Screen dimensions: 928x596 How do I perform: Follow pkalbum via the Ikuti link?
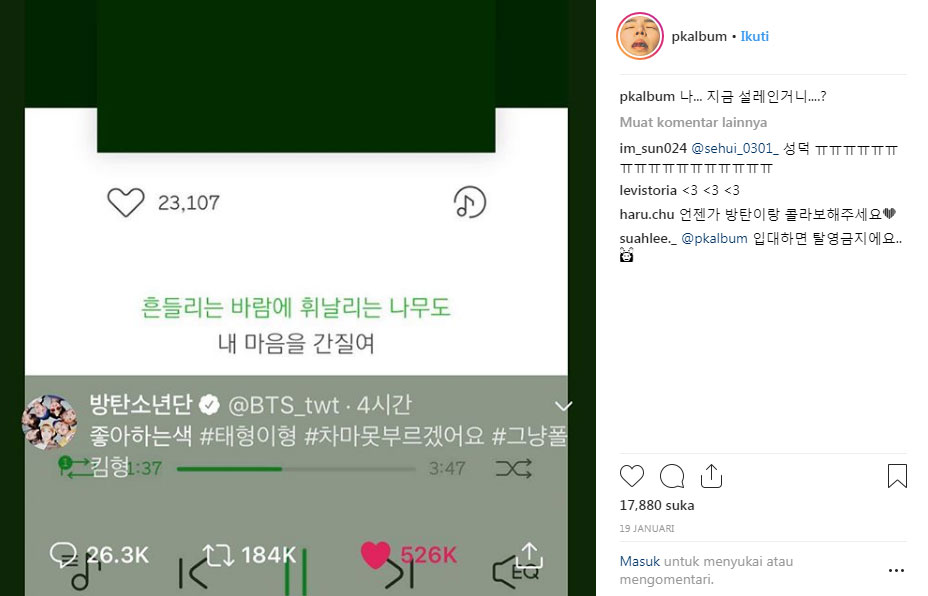click(x=755, y=36)
